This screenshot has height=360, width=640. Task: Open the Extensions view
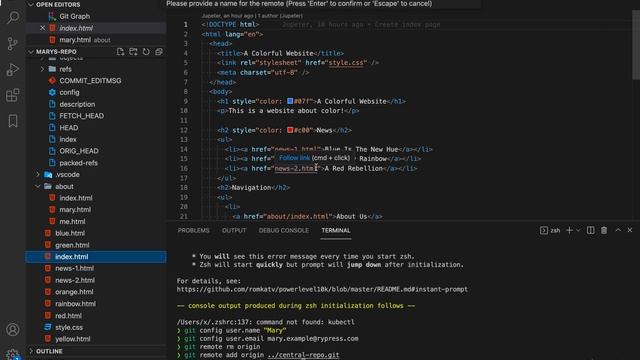click(13, 95)
